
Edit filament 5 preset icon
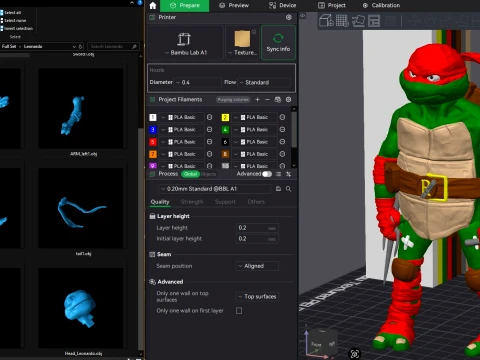click(x=209, y=142)
